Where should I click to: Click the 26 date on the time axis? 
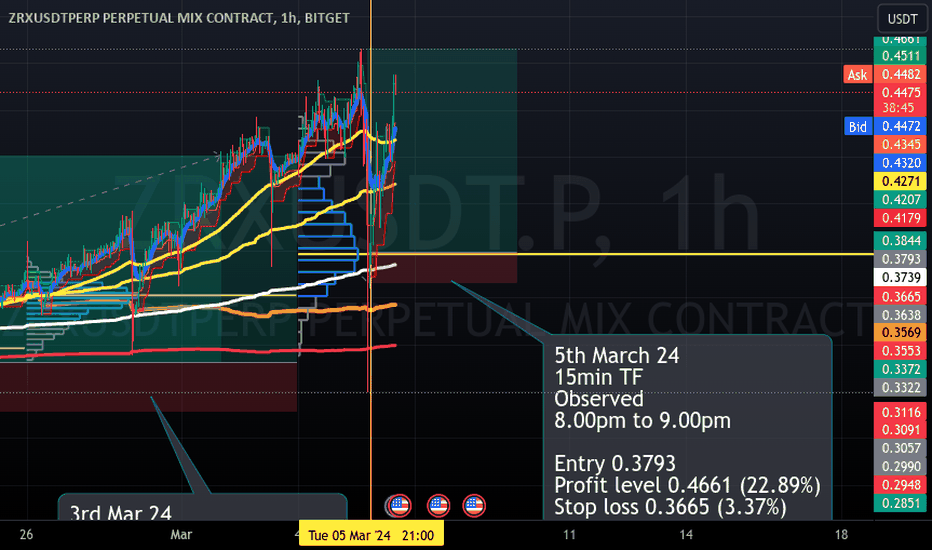tap(26, 535)
